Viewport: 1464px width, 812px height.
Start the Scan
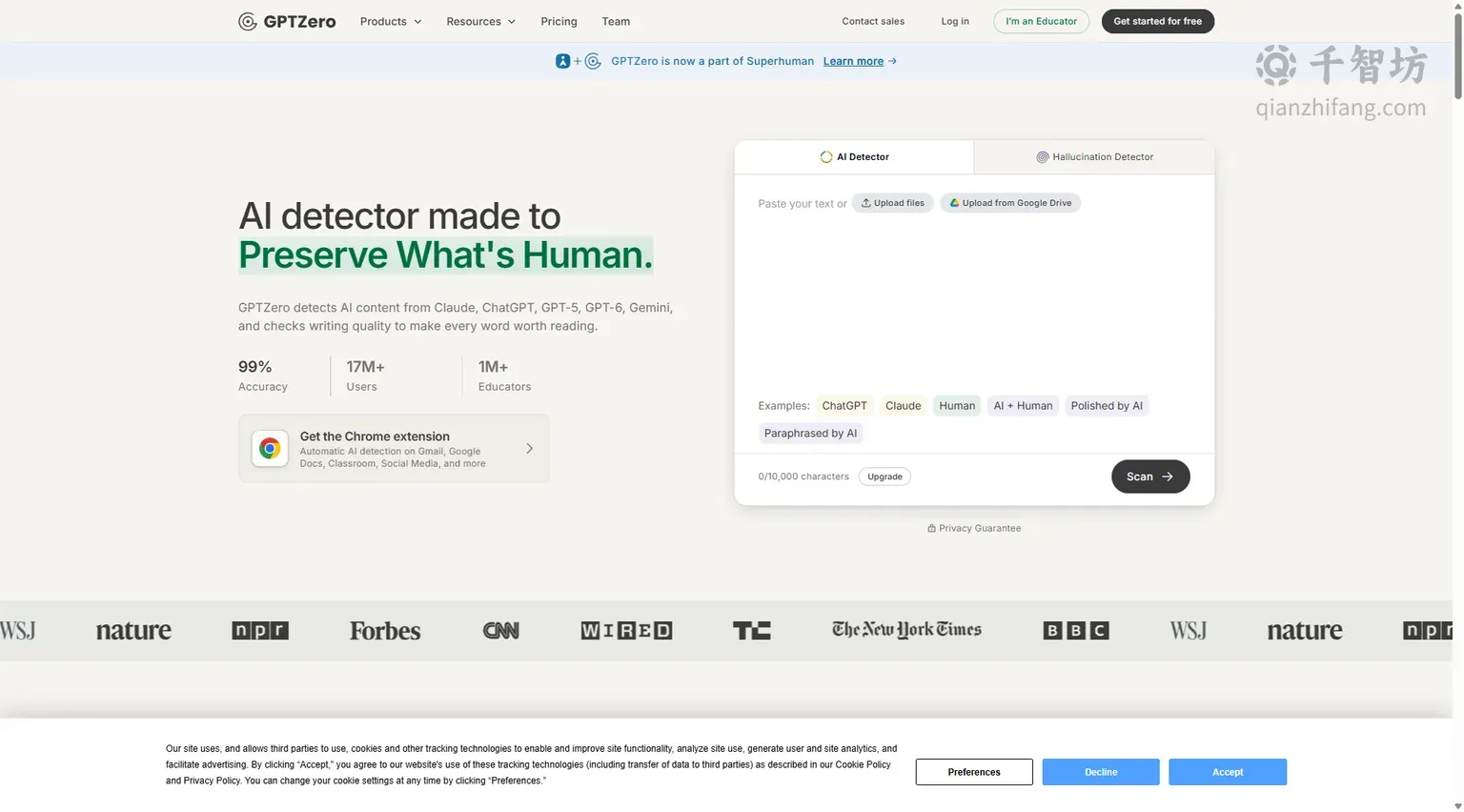[1150, 477]
